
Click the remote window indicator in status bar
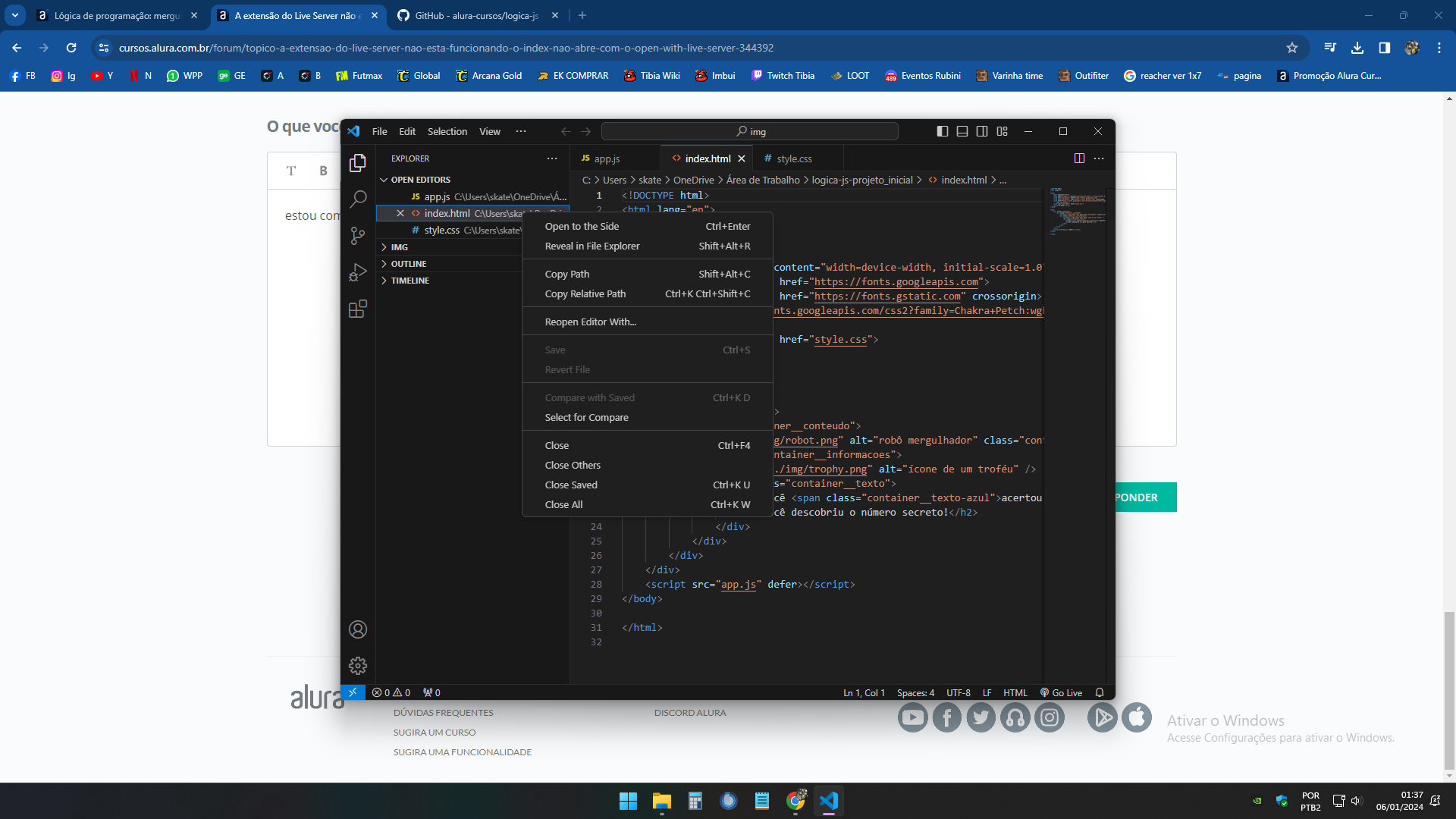pyautogui.click(x=353, y=692)
